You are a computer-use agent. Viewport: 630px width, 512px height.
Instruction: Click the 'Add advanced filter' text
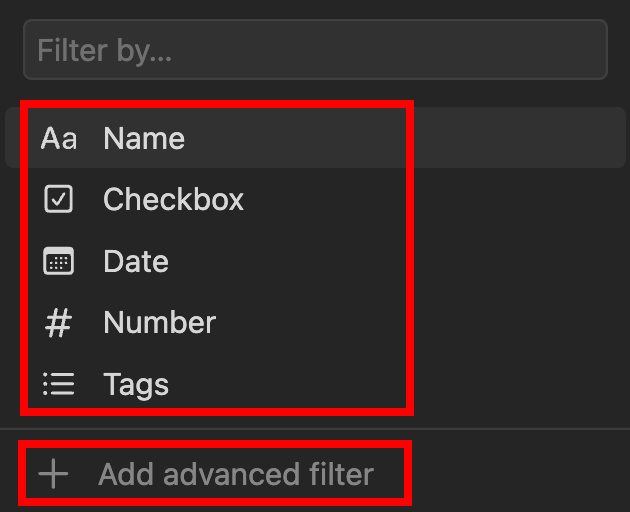tap(235, 474)
